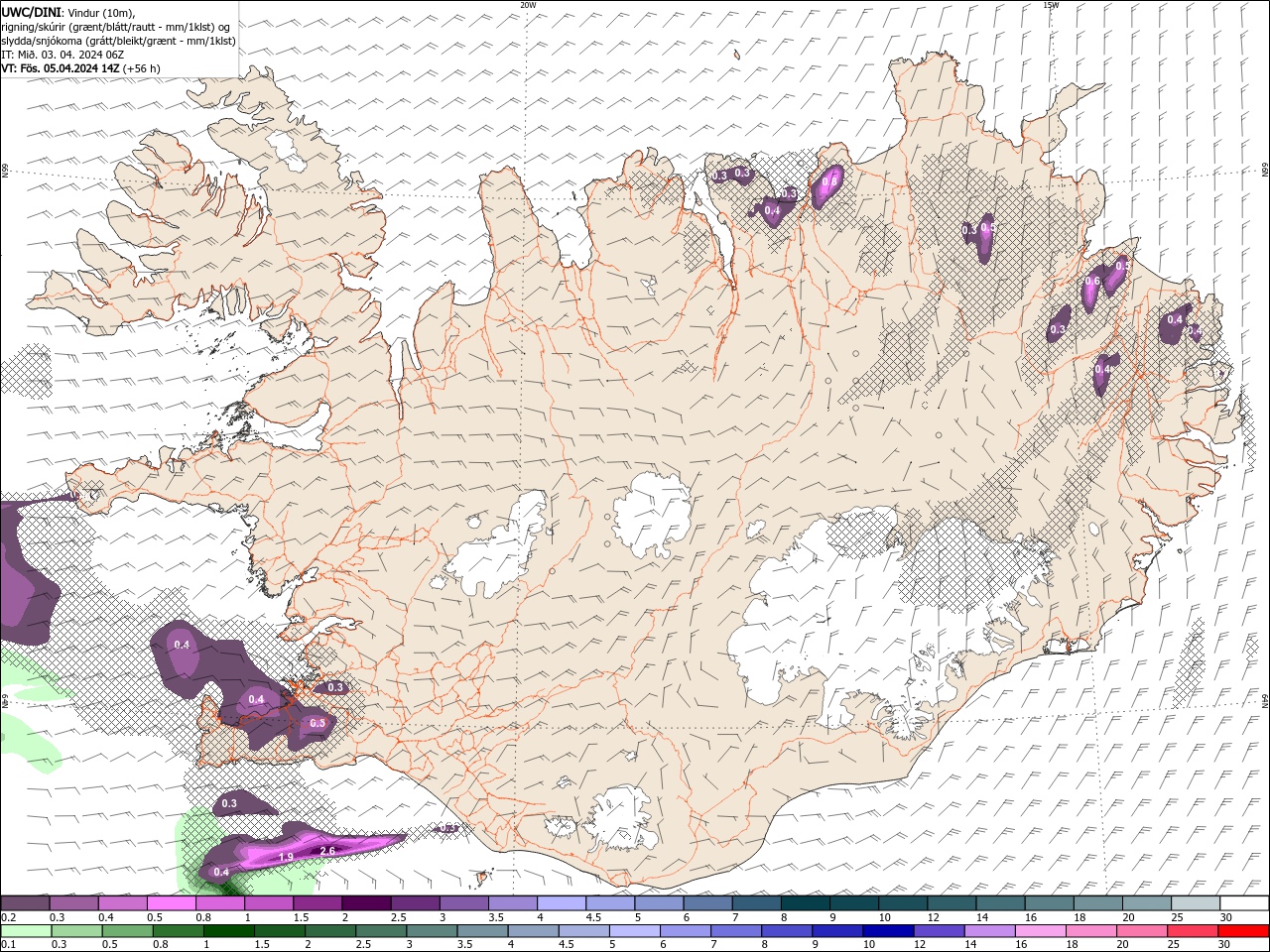The height and width of the screenshot is (952, 1270).
Task: Click the 1.9 precipitation value label
Action: (286, 857)
